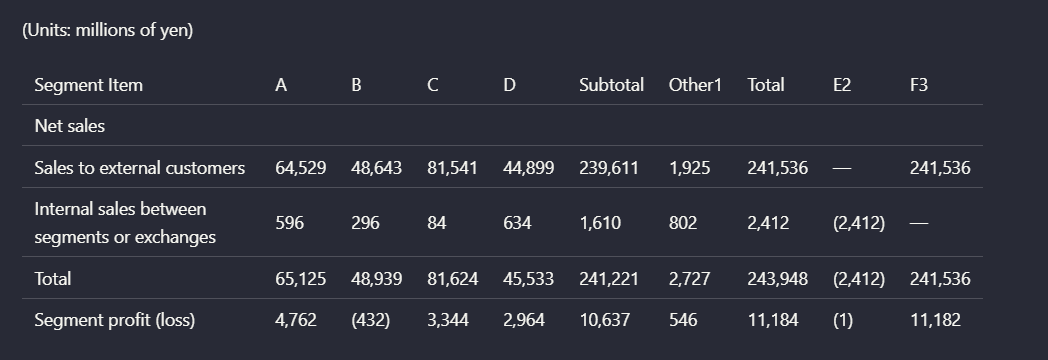The image size is (1048, 360).
Task: Select the total value 243,948
Action: click(x=777, y=279)
